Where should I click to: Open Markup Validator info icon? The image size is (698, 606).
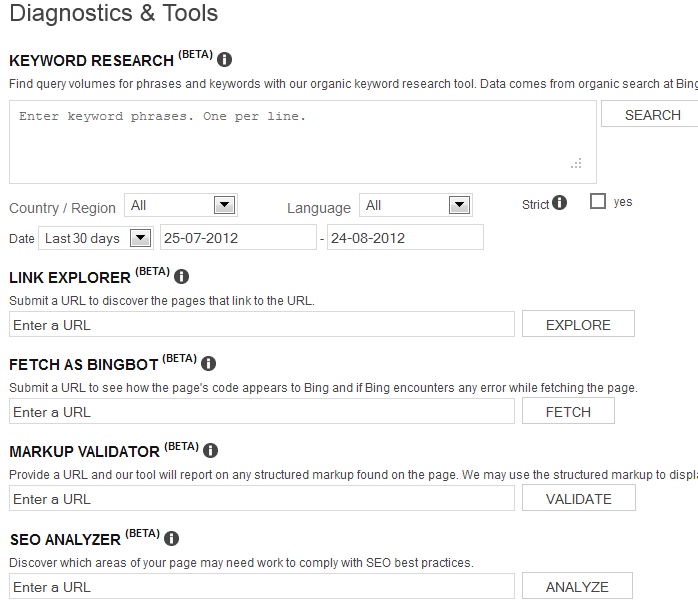click(211, 451)
